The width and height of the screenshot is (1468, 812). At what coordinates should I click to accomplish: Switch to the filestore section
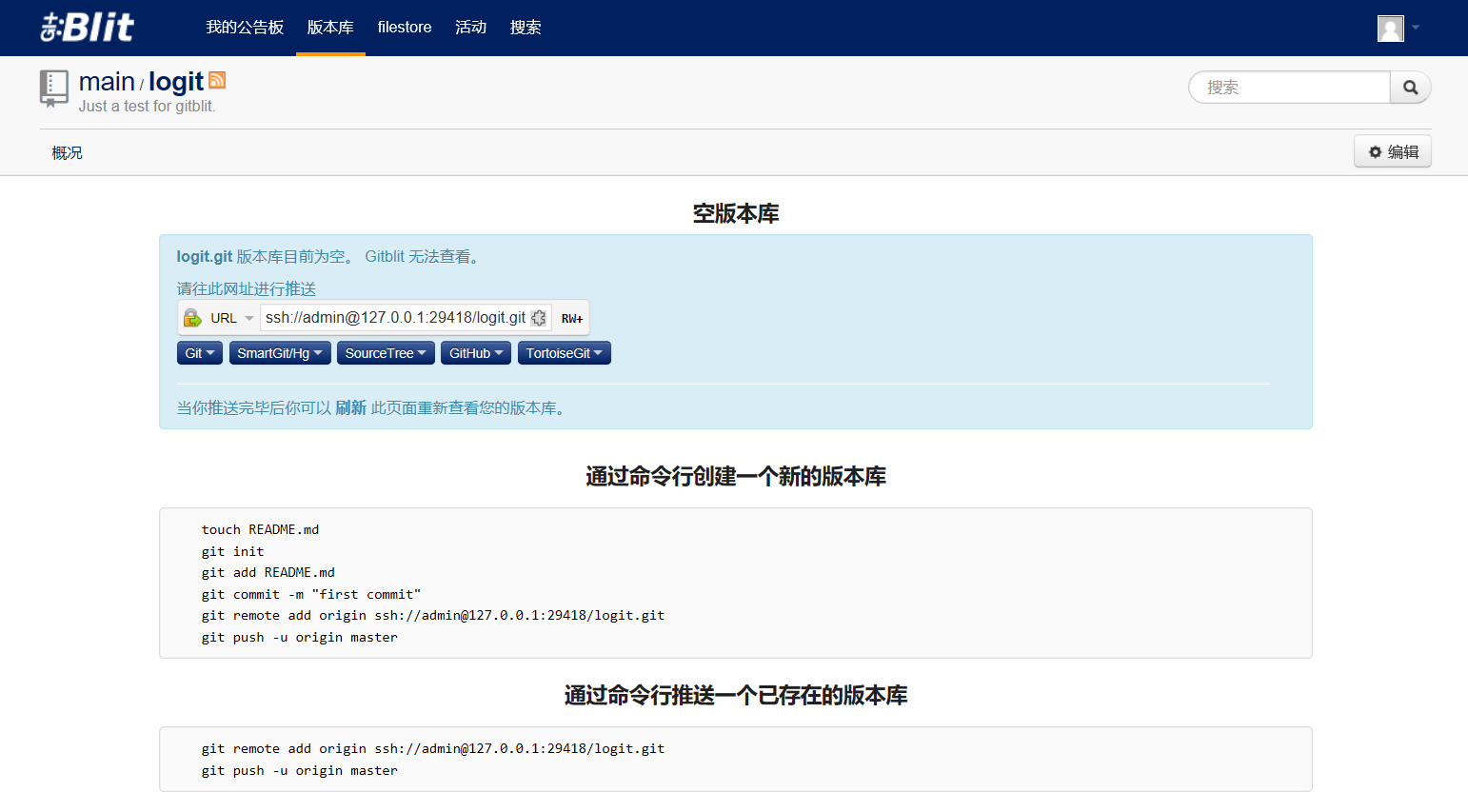click(404, 28)
